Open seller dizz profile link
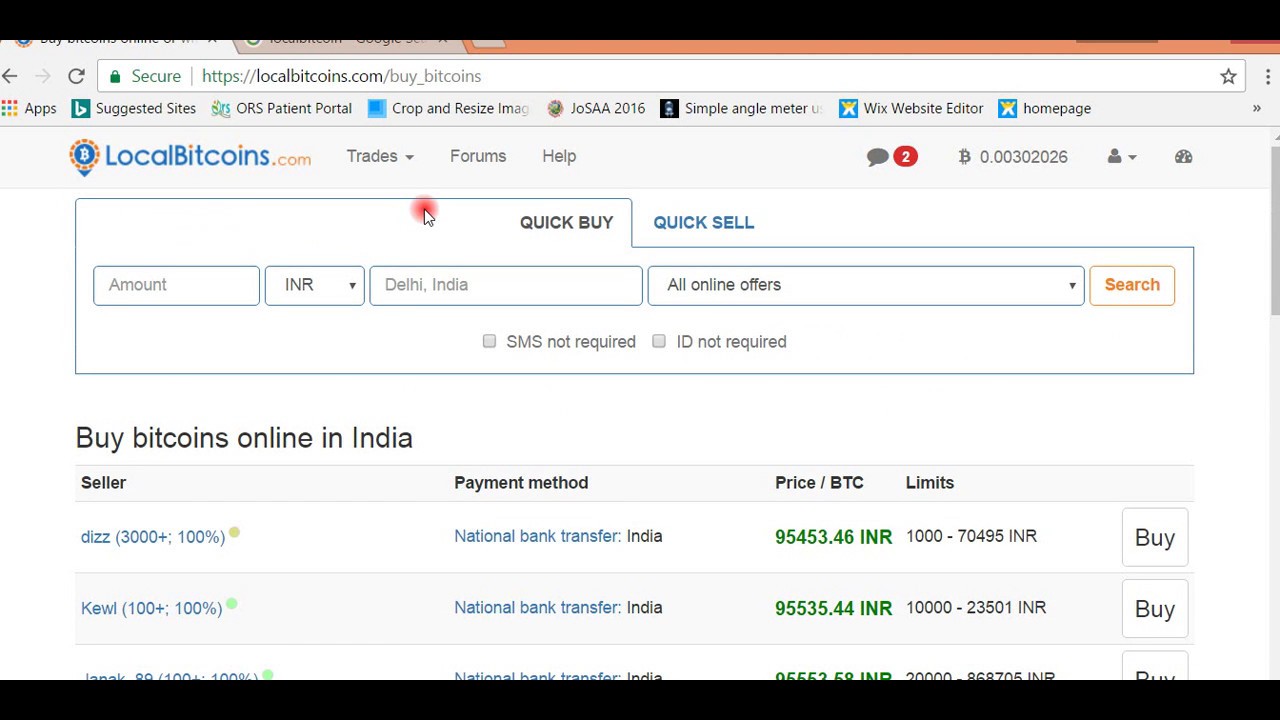This screenshot has height=720, width=1280. point(153,537)
